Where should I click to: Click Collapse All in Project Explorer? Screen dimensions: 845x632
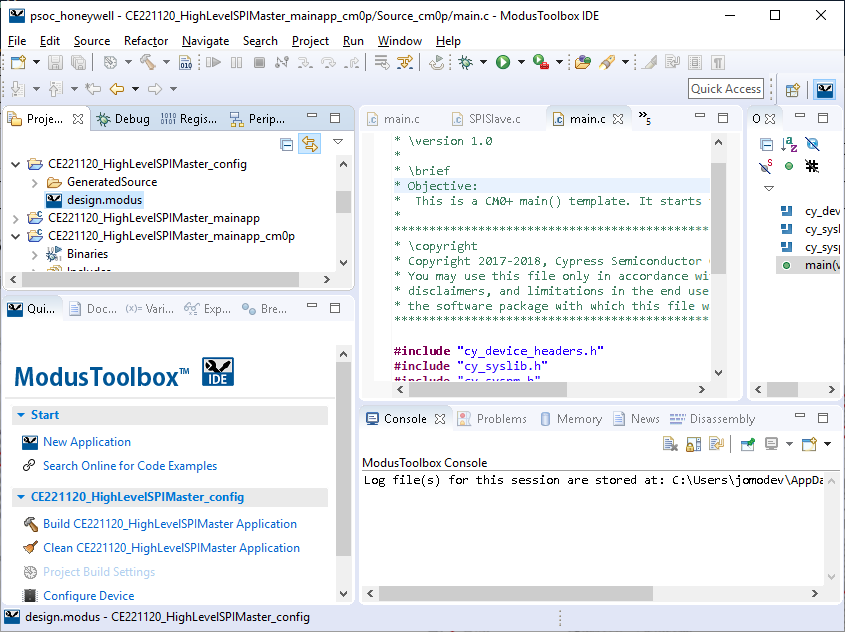[287, 144]
